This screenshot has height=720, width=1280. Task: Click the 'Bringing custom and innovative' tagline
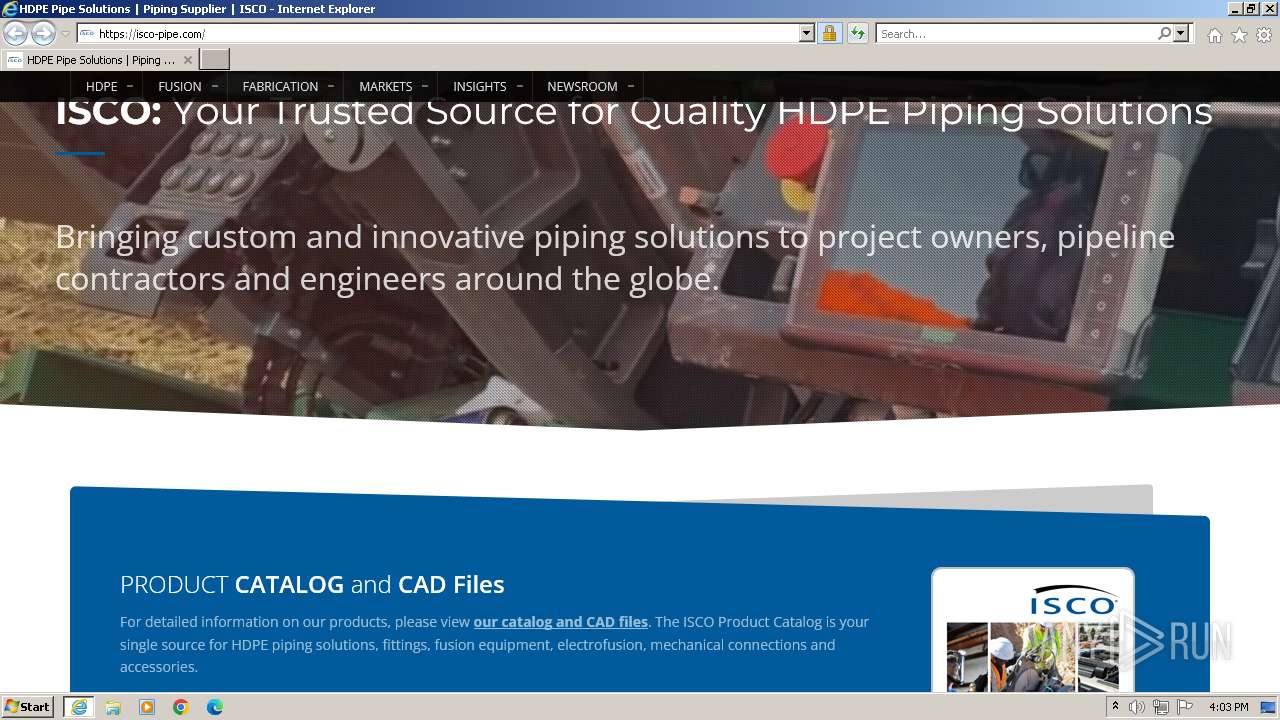coord(615,257)
